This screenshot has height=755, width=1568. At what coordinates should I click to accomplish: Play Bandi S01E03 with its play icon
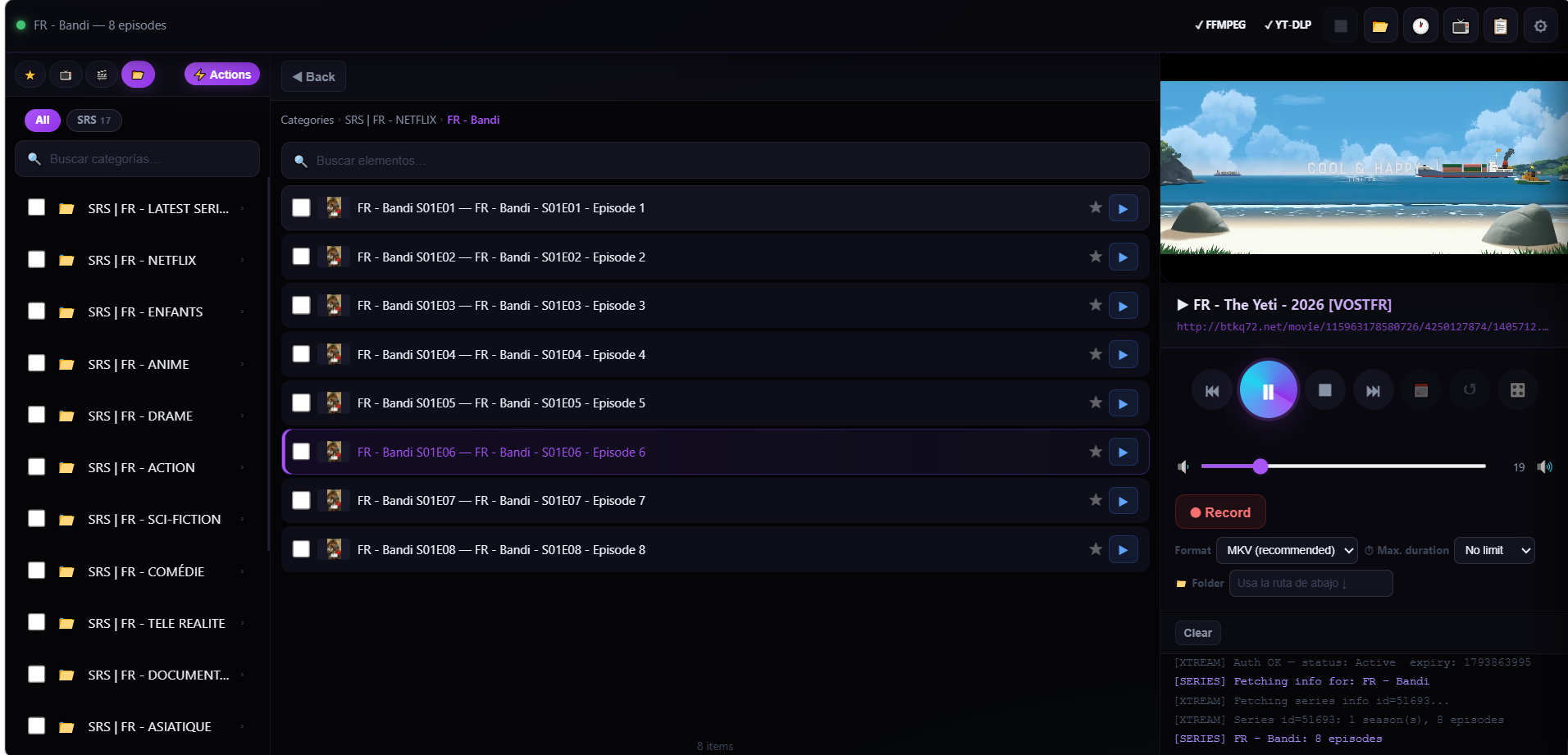click(x=1123, y=307)
